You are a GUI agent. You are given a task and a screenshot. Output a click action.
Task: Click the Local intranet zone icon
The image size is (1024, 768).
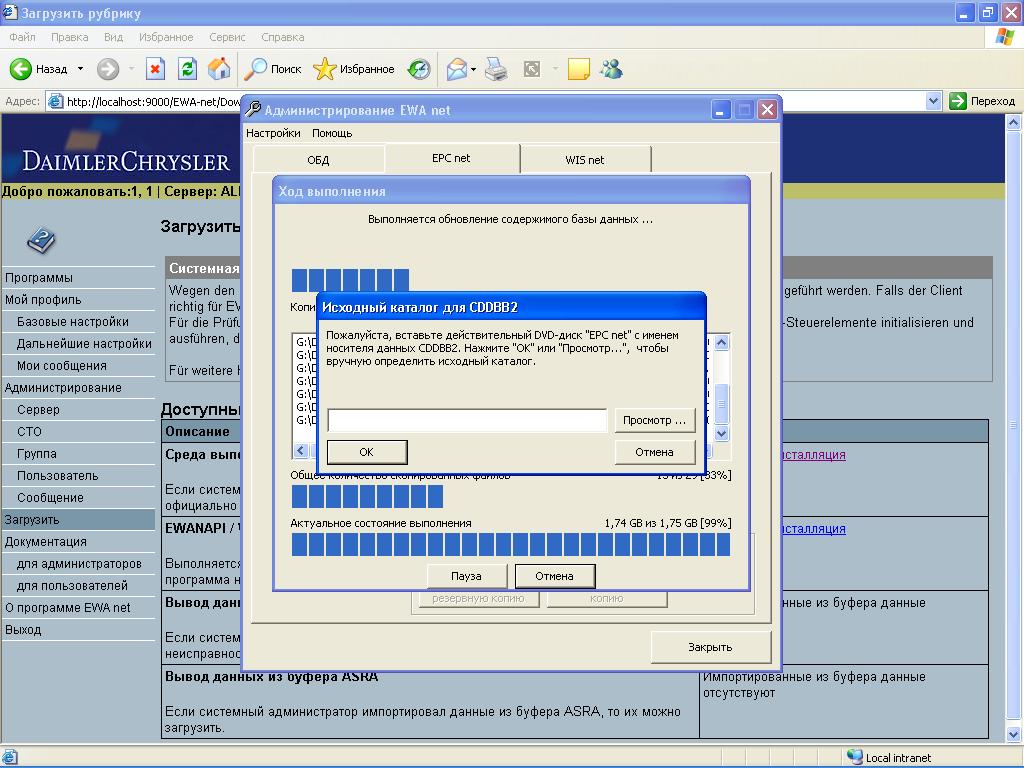click(x=854, y=757)
